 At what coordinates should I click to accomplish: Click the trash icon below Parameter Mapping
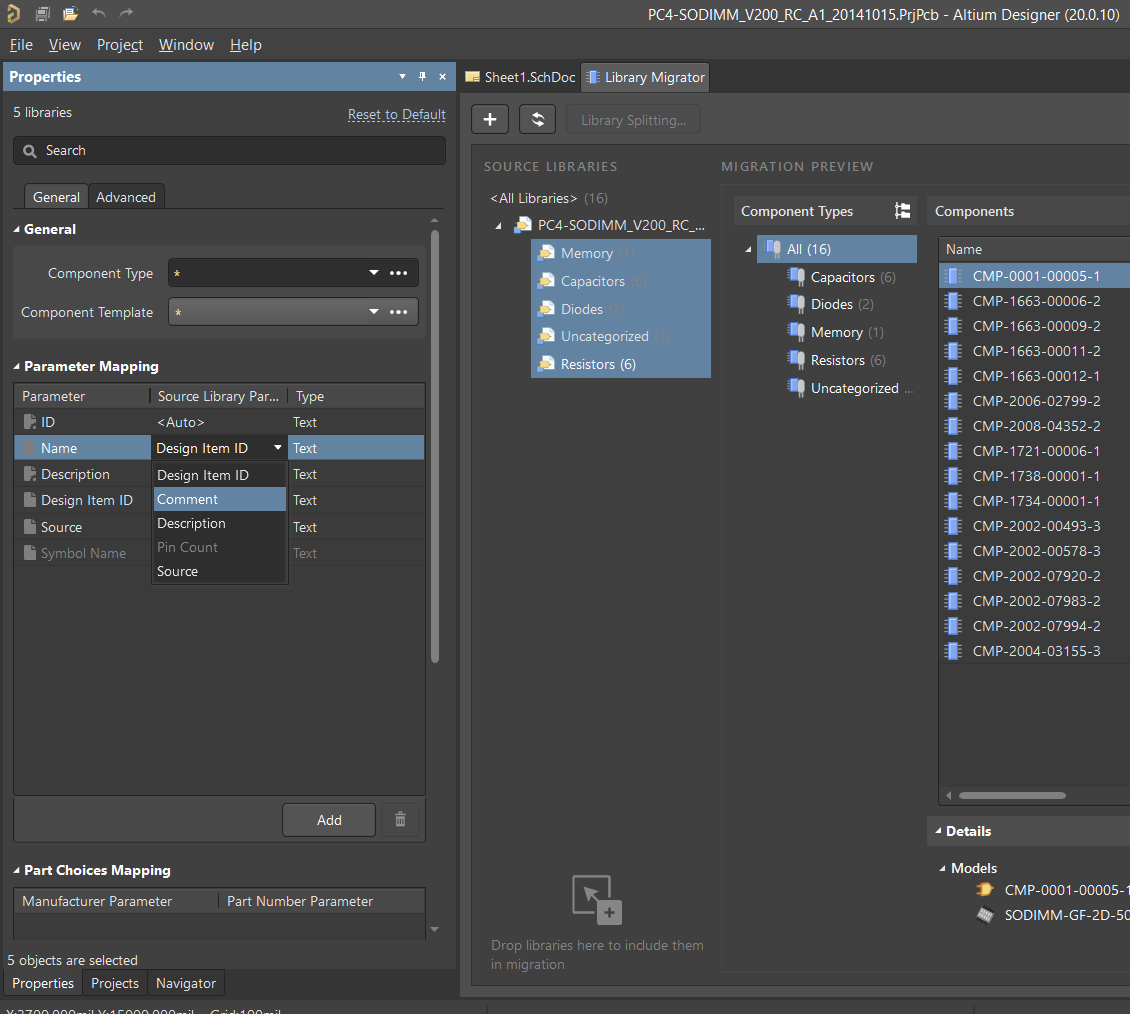click(399, 820)
